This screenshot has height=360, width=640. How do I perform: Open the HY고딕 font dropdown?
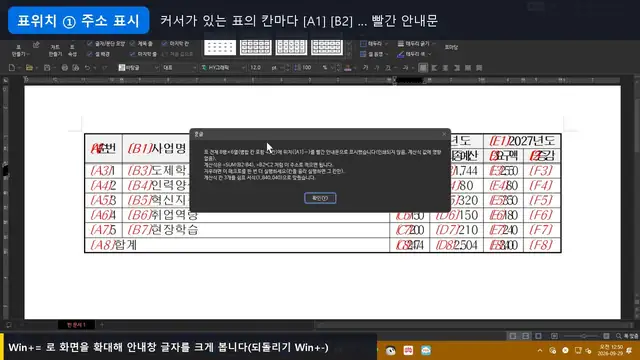coord(223,68)
